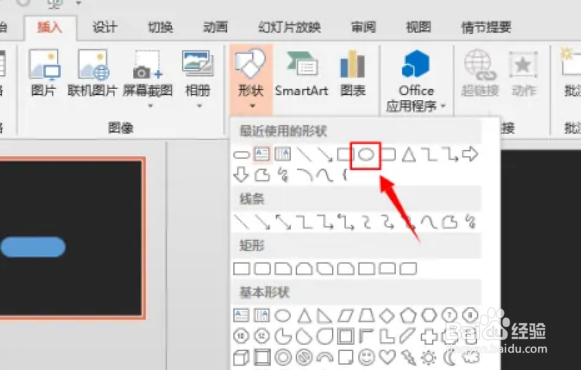581x370 pixels.
Task: Open the 动画 Animations tab
Action: pos(215,27)
